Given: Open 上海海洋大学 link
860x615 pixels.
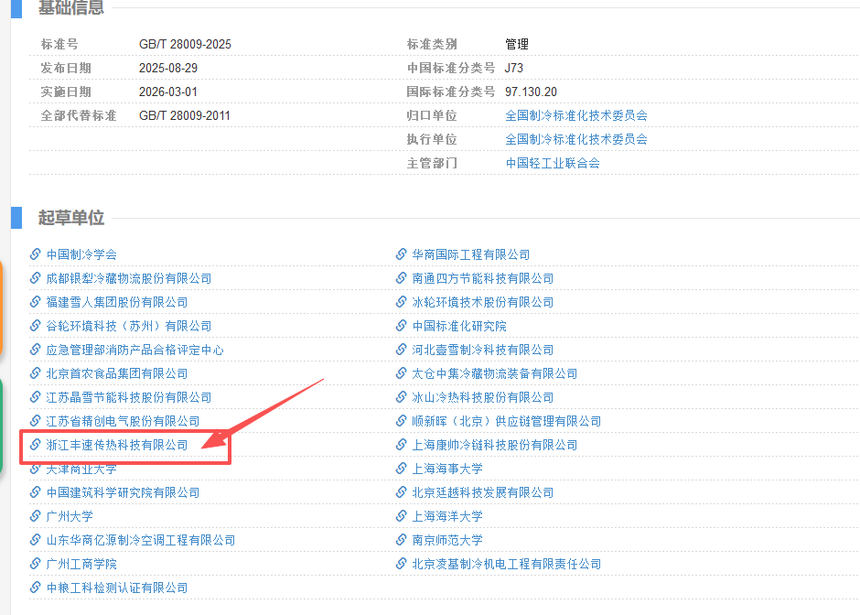Looking at the screenshot, I should (x=447, y=516).
